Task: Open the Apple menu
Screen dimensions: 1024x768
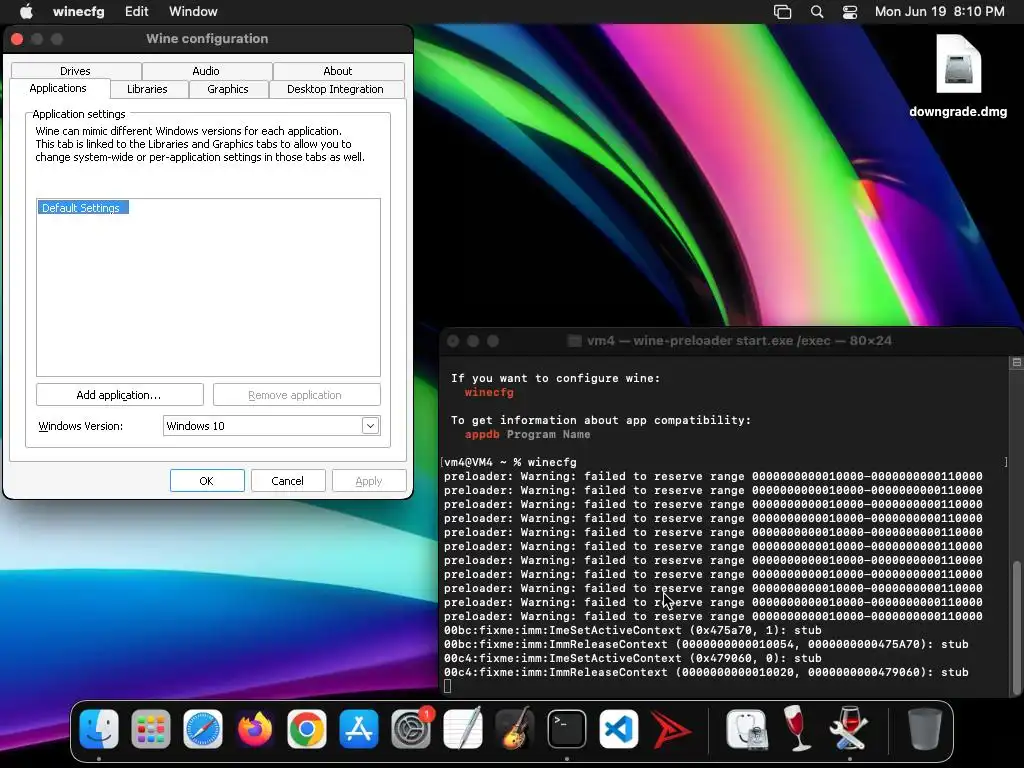Action: 26,11
